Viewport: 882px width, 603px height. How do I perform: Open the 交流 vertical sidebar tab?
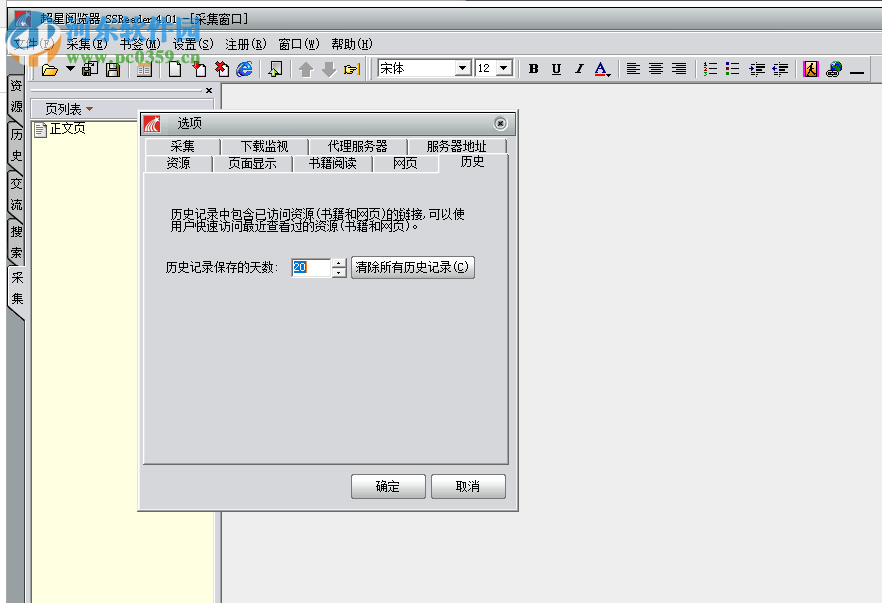point(16,194)
